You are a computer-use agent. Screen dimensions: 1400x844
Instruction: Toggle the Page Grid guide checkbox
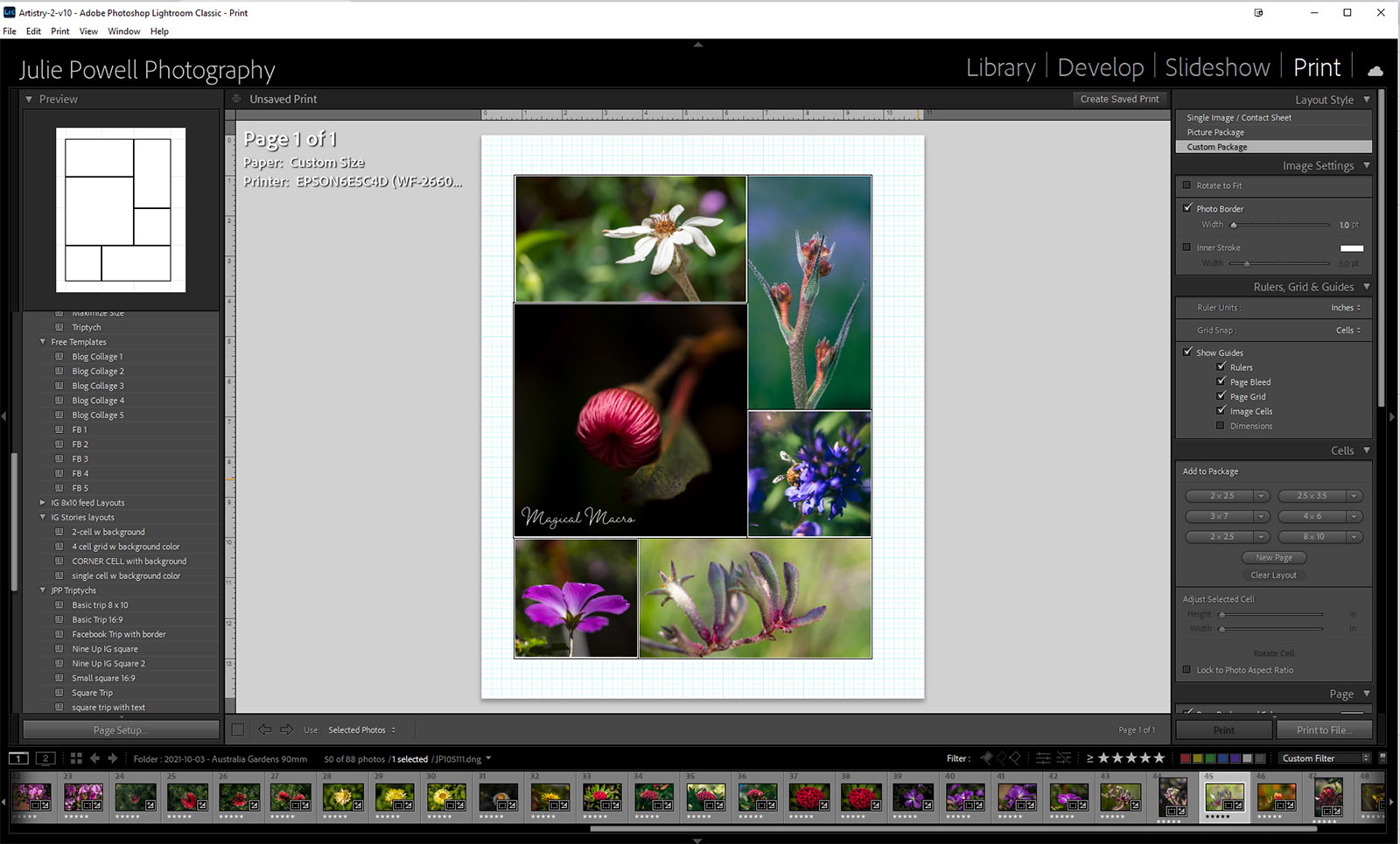click(x=1221, y=396)
